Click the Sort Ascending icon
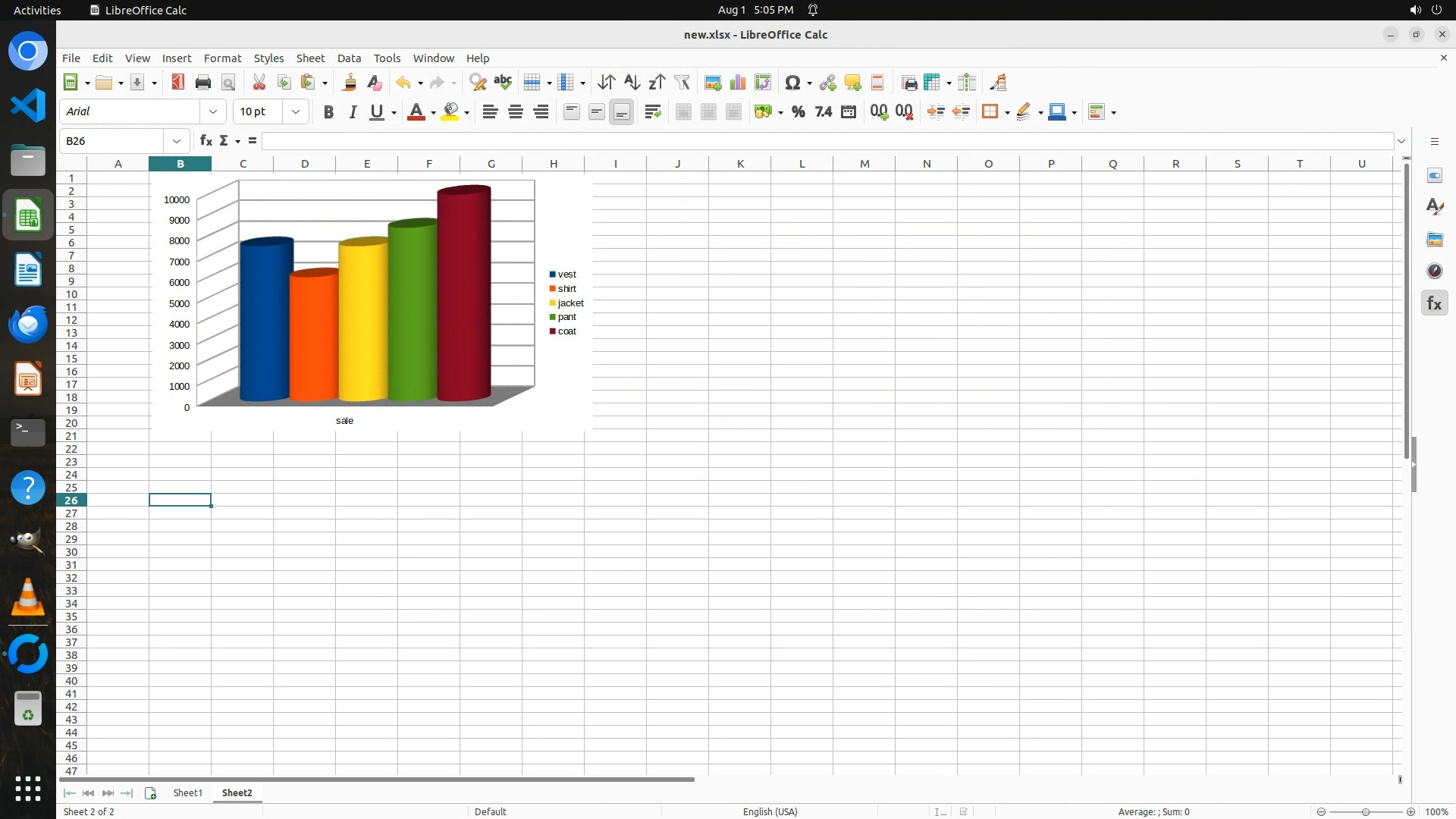The image size is (1456, 819). click(632, 83)
